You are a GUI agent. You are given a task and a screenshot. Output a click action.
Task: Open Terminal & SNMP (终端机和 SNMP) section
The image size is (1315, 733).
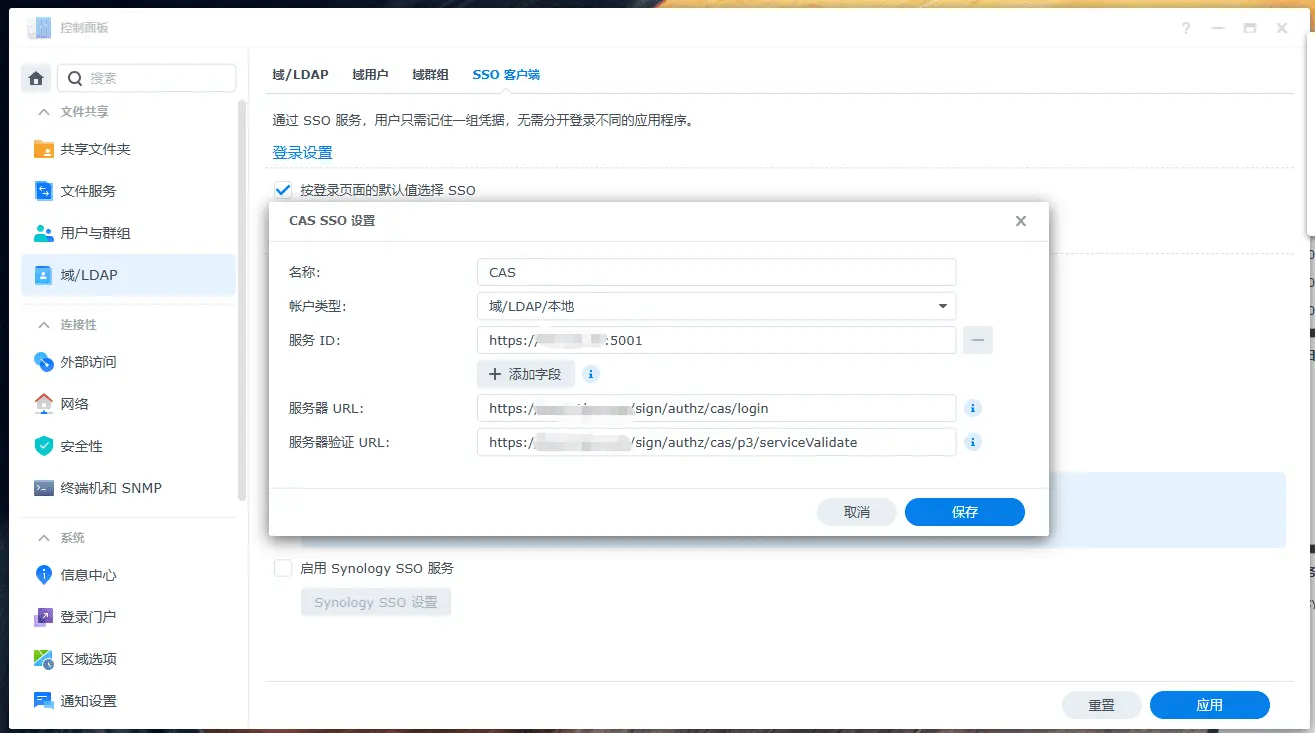[x=110, y=488]
